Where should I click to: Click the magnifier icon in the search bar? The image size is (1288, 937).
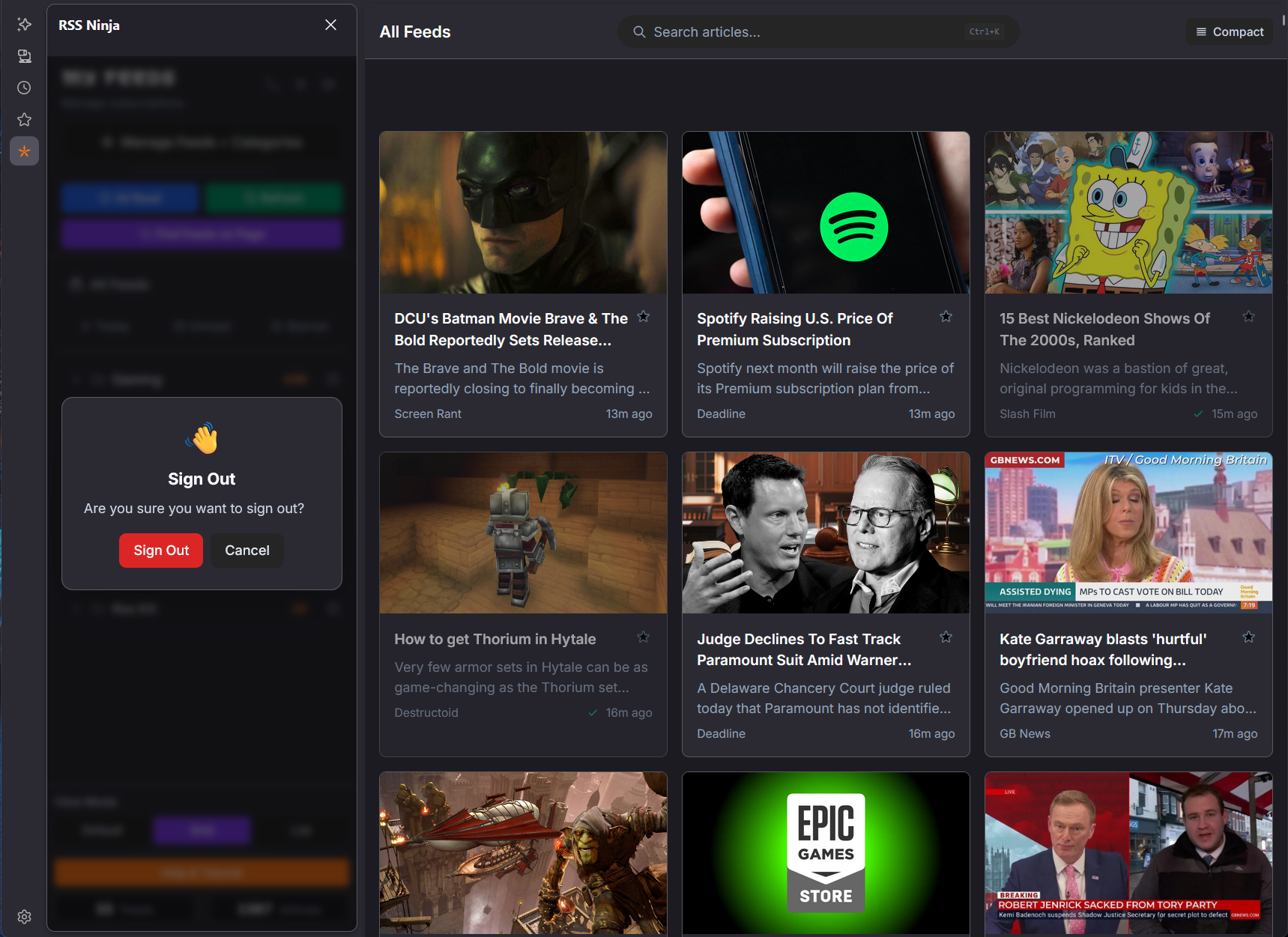pyautogui.click(x=639, y=31)
